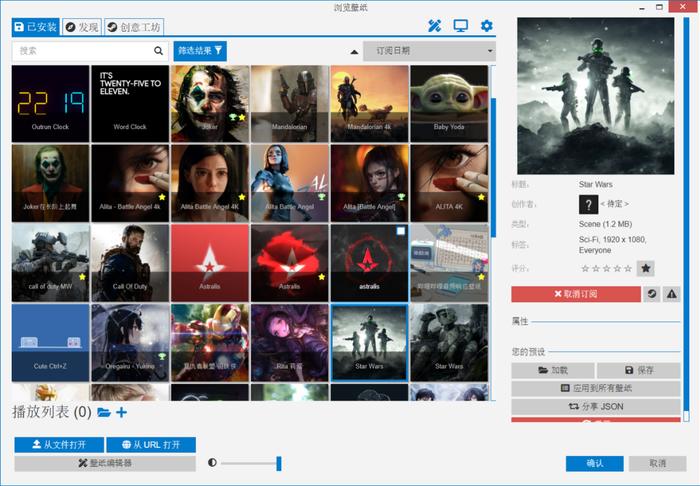
Task: Toggle the ascending sort arrow
Action: point(354,52)
